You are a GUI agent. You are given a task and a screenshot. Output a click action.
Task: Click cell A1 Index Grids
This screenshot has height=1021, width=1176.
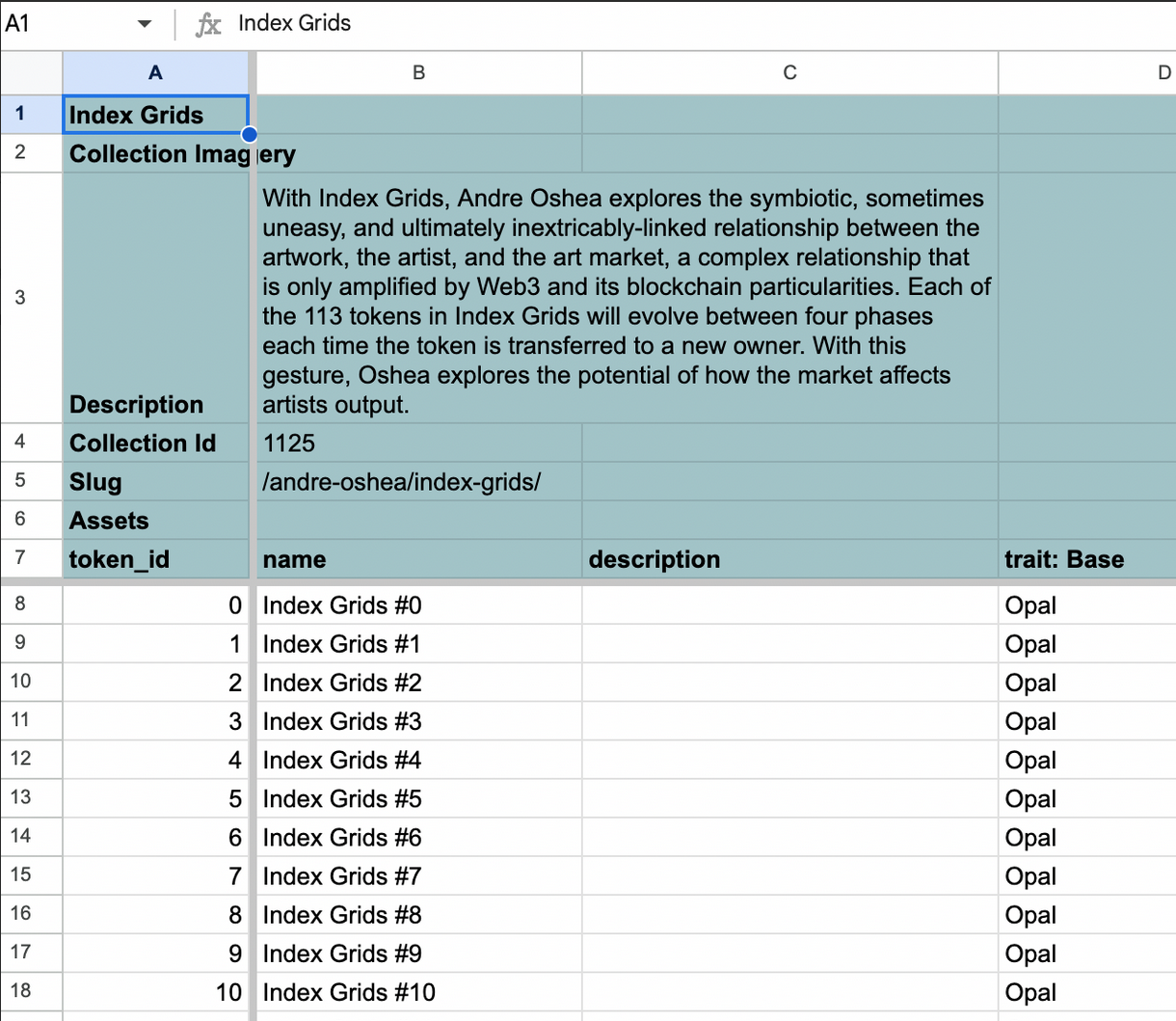click(x=155, y=114)
